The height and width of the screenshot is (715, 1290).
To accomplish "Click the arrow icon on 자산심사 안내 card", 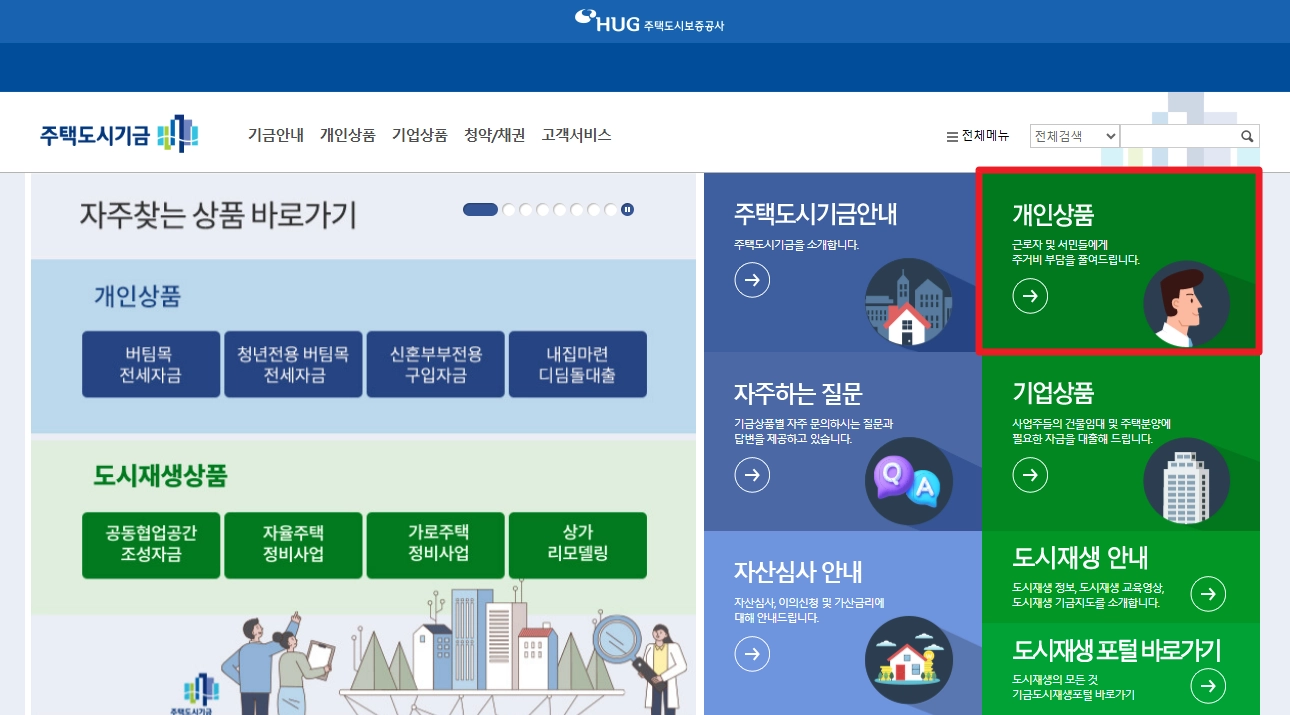I will click(752, 653).
